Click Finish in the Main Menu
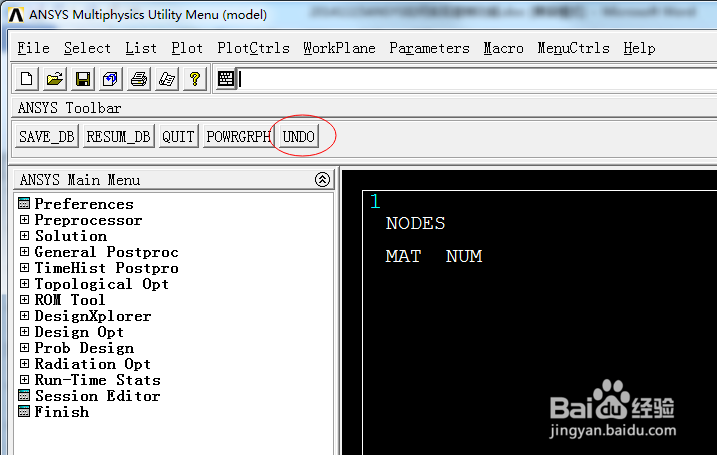 coord(62,412)
